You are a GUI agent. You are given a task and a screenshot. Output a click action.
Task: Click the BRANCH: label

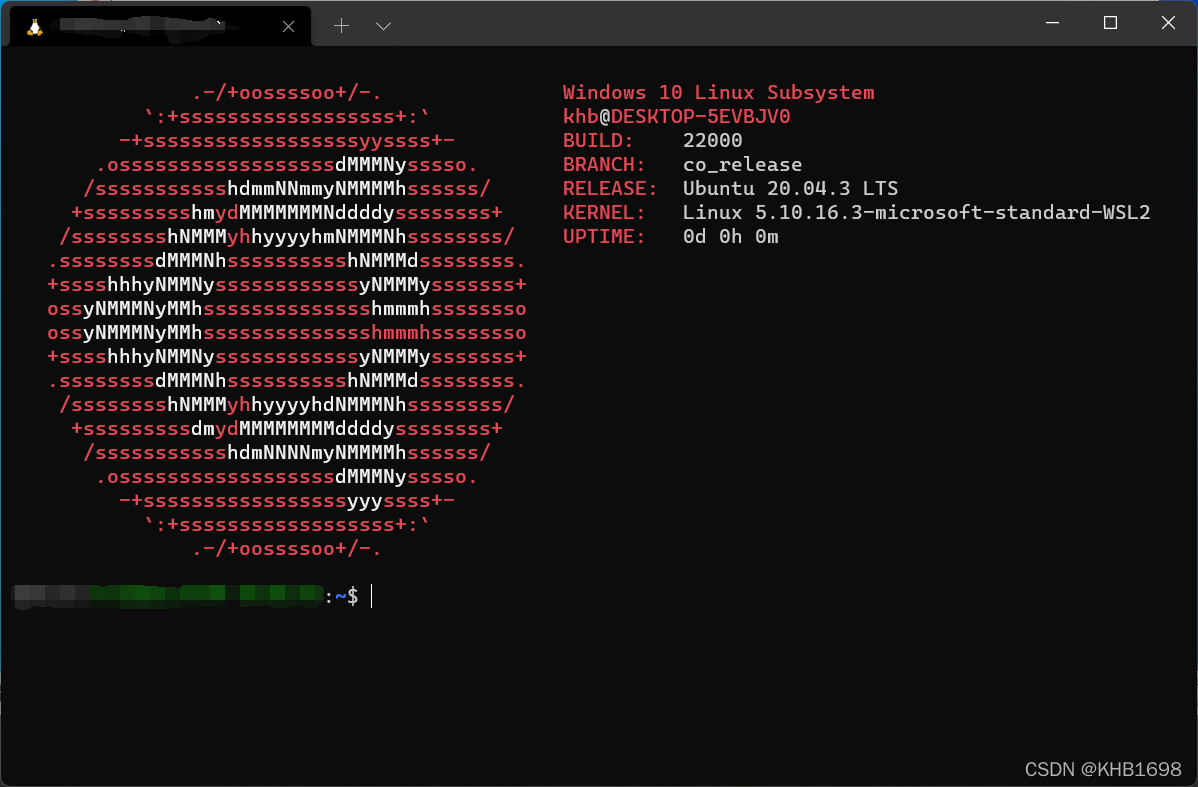[x=604, y=165]
